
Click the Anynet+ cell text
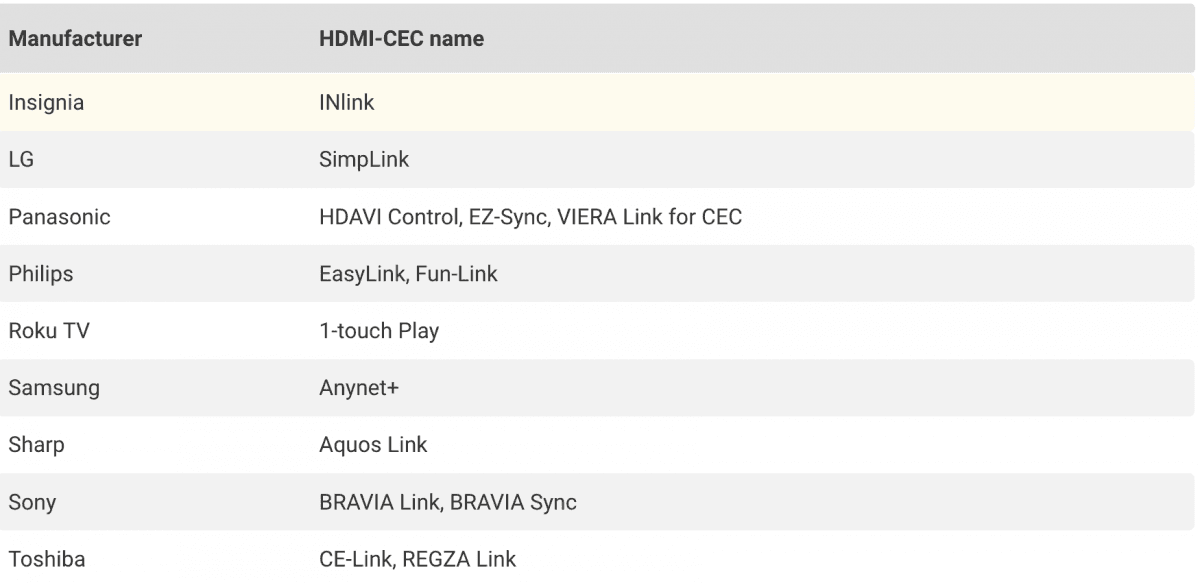(x=359, y=388)
